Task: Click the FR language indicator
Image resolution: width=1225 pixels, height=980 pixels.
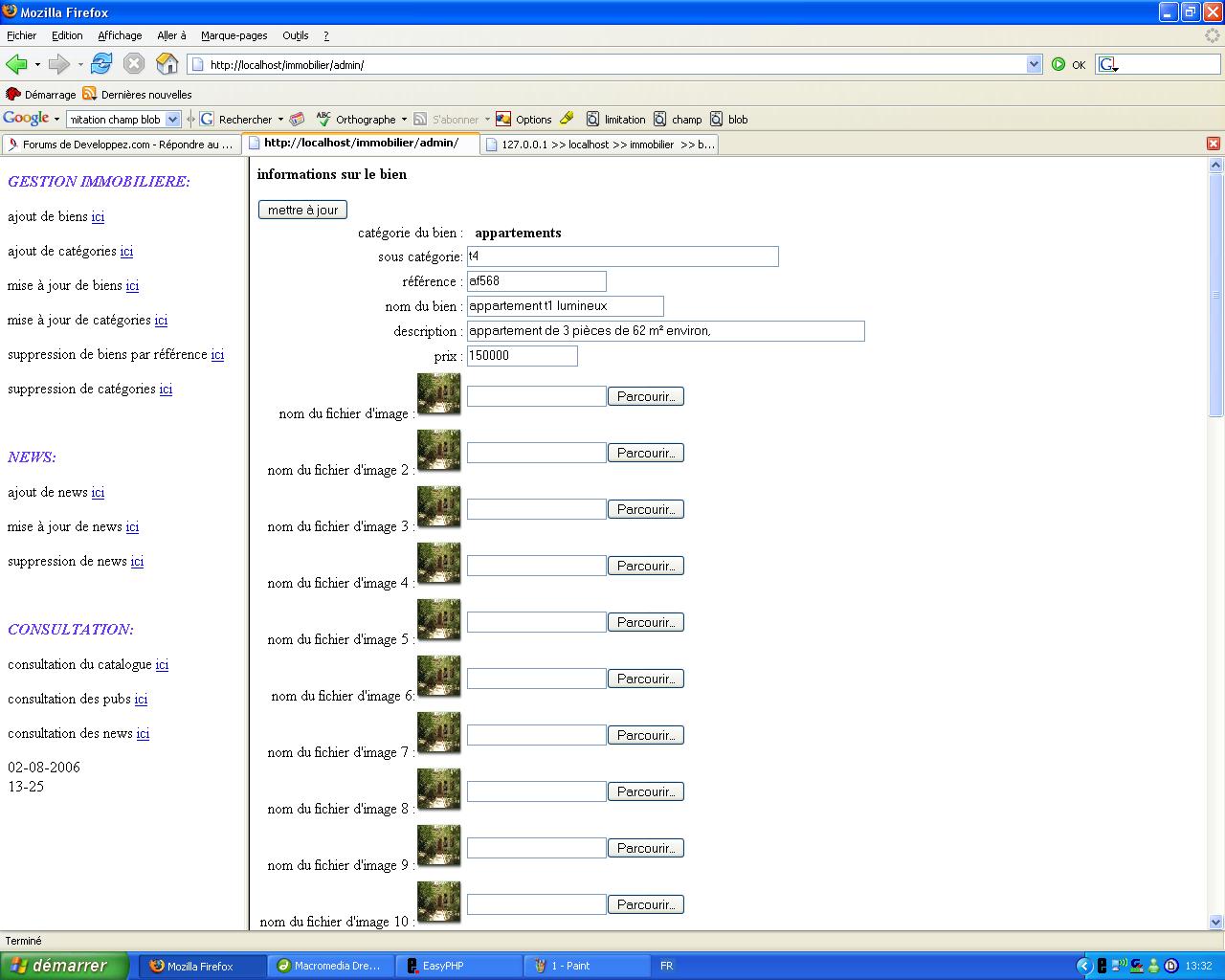Action: [x=667, y=966]
